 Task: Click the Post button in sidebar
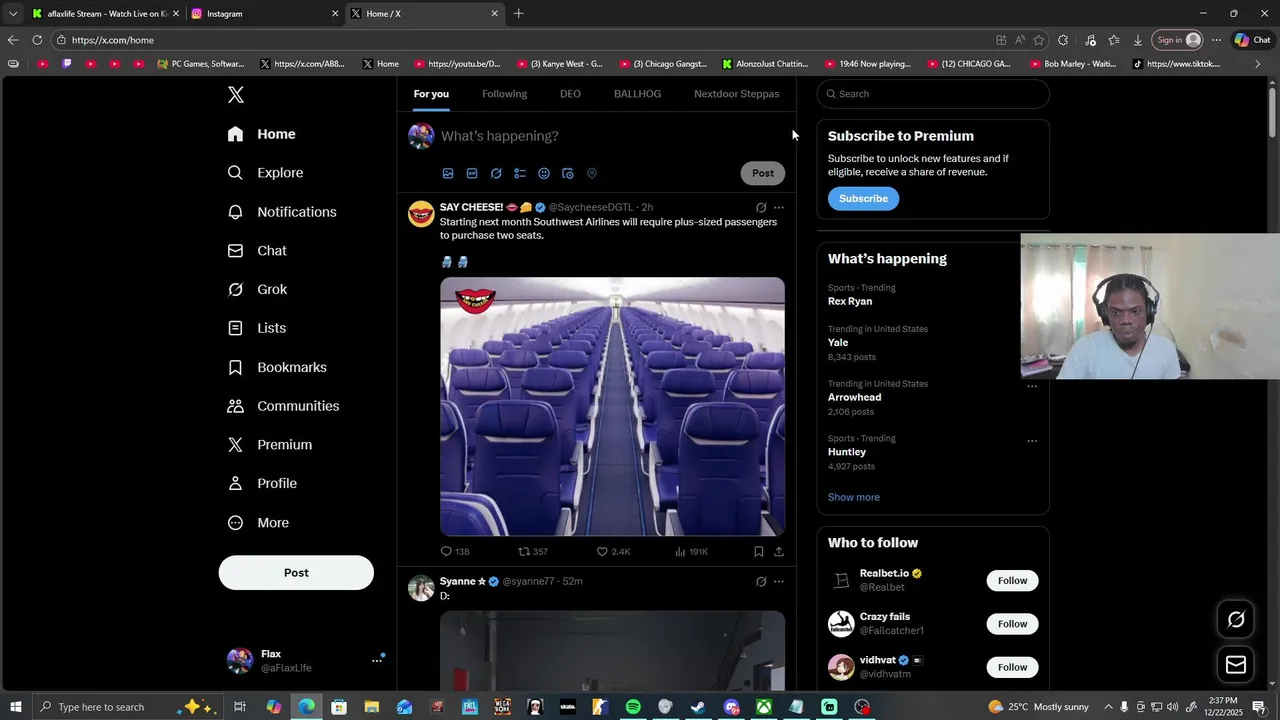(x=296, y=573)
